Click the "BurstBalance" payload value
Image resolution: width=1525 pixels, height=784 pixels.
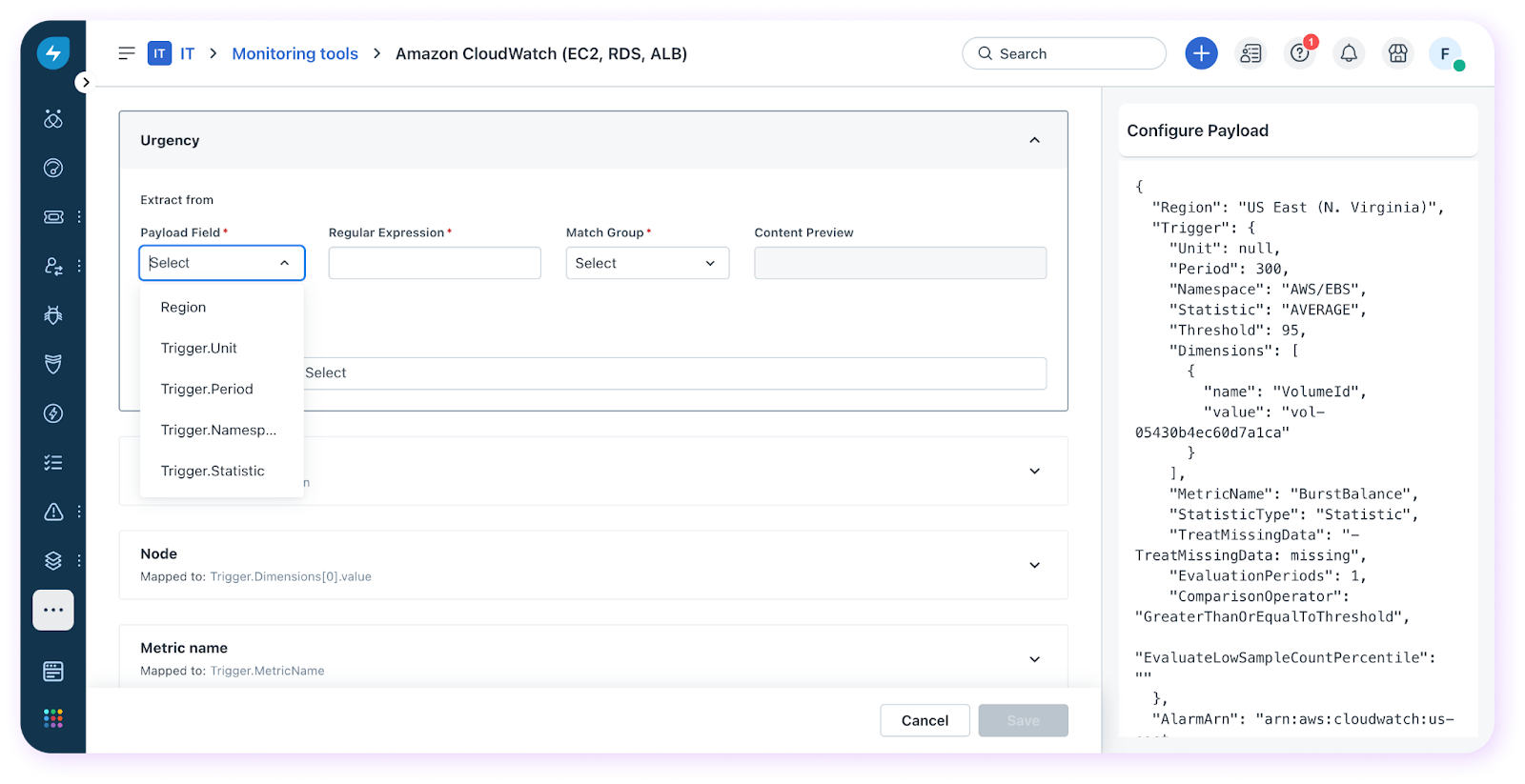pos(1351,493)
